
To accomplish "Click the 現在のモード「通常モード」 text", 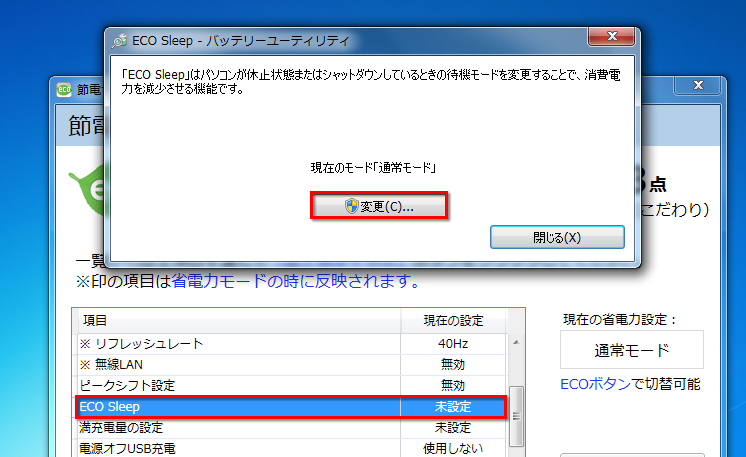I will [373, 167].
